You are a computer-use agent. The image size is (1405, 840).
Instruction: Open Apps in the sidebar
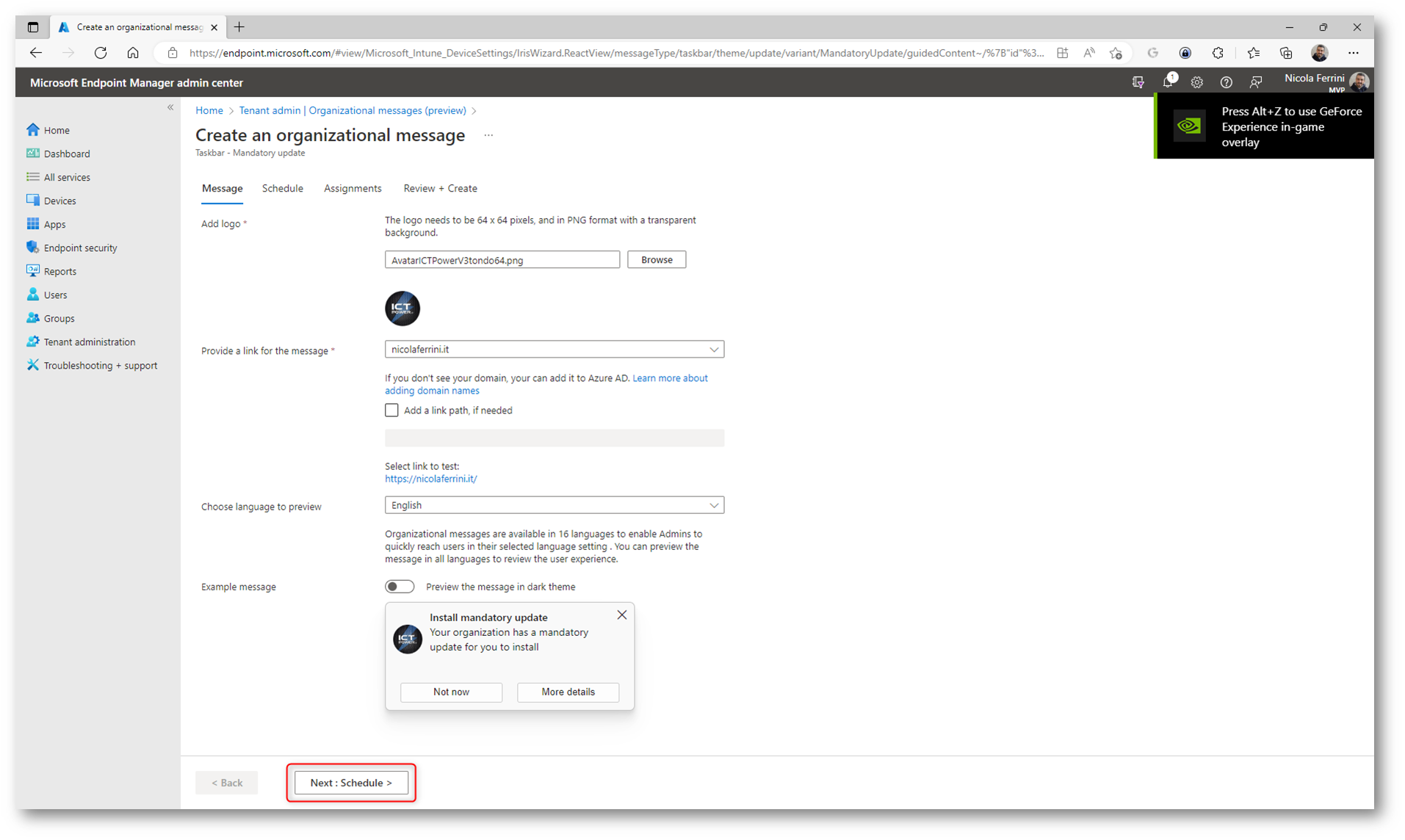point(46,224)
